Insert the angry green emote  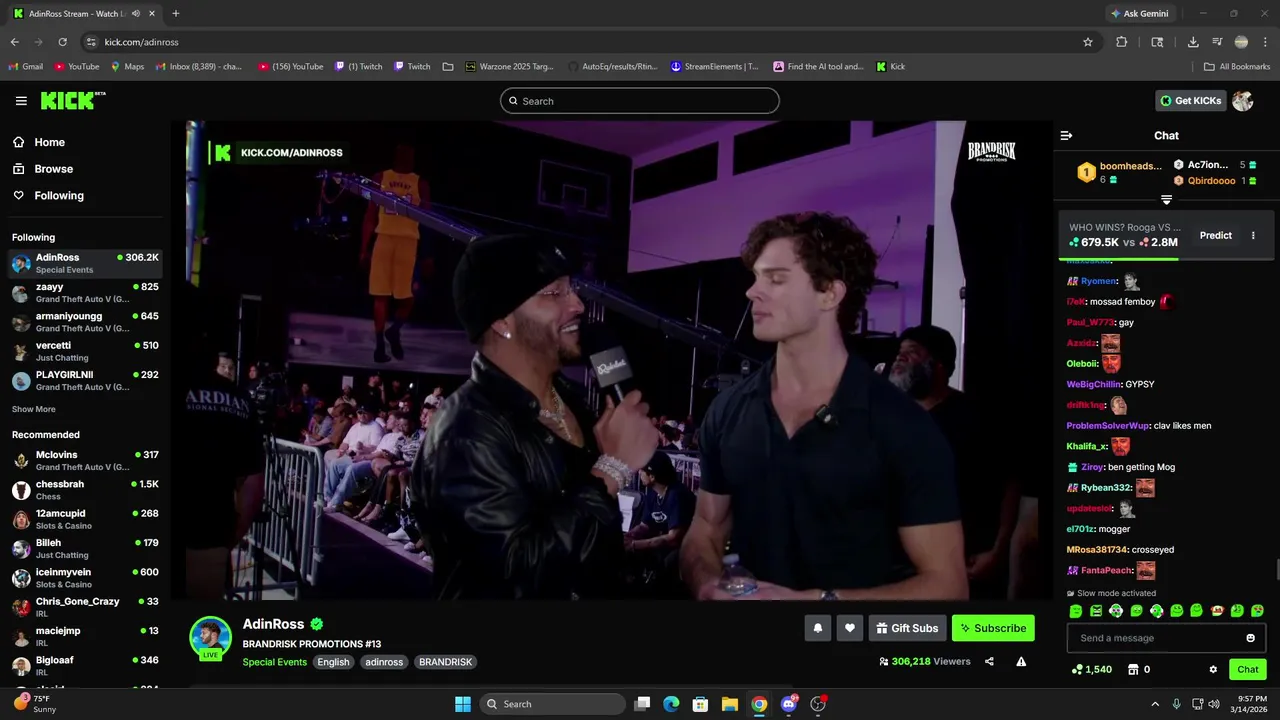pyautogui.click(x=1096, y=611)
